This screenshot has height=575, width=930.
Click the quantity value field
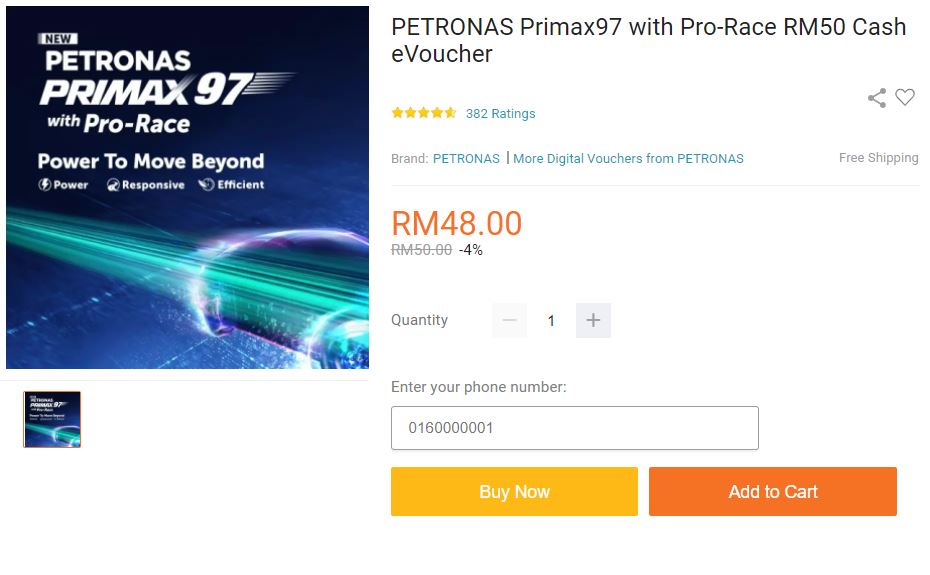551,320
